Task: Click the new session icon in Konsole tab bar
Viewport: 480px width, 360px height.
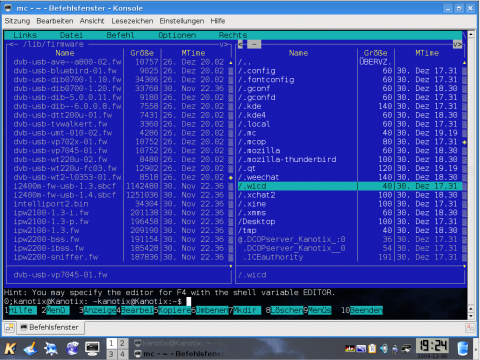Action: [x=9, y=328]
